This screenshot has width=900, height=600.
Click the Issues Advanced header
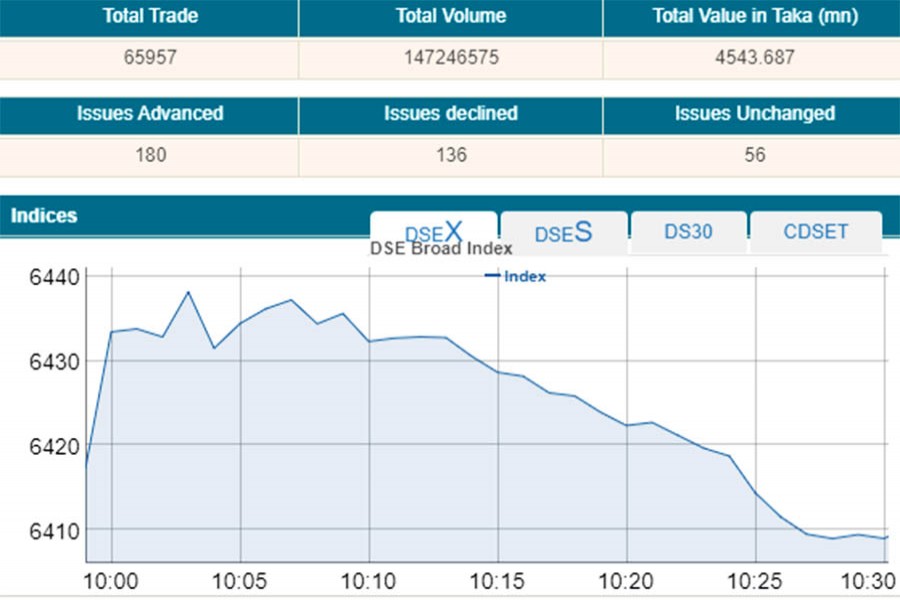[149, 113]
